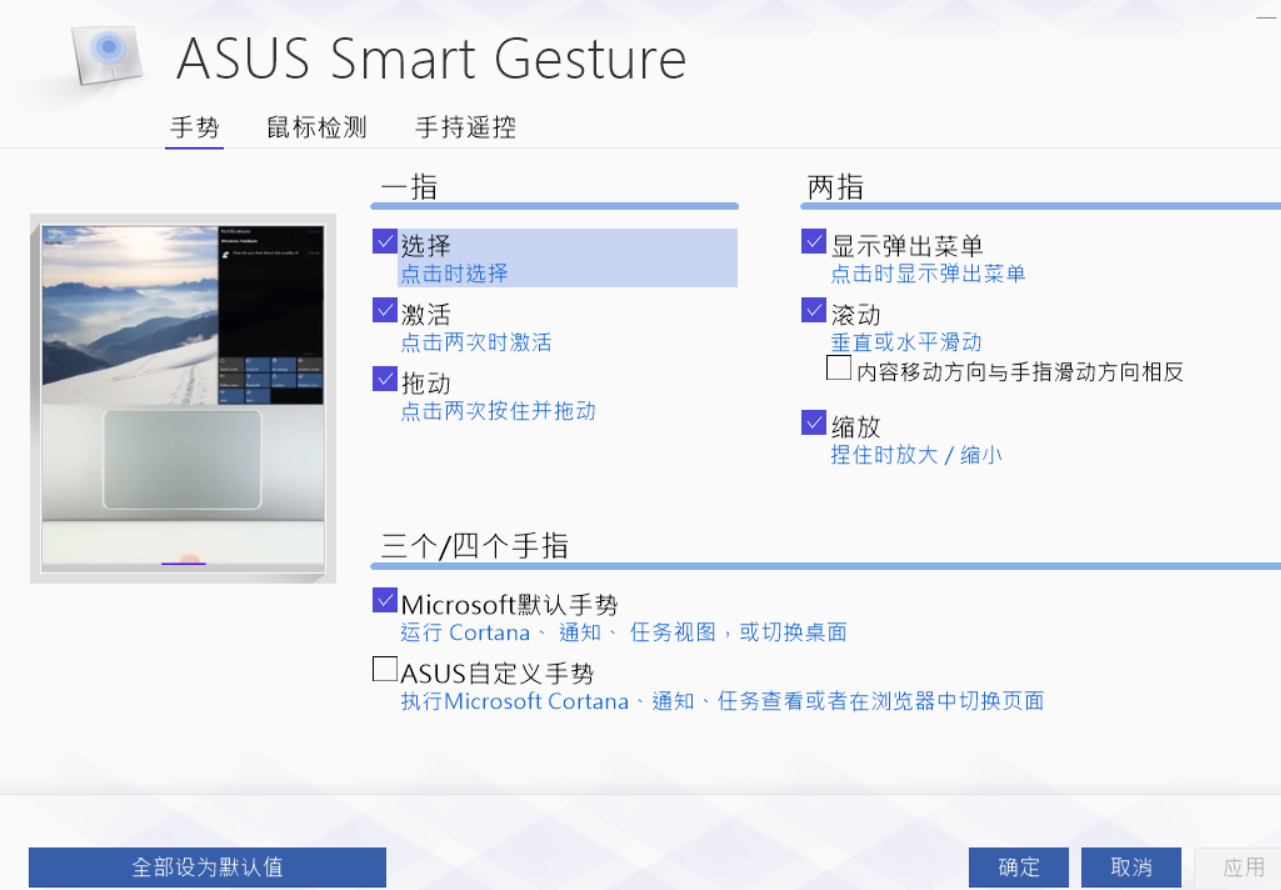This screenshot has width=1281, height=890.
Task: Uncheck the 选择 checkbox
Action: (x=385, y=242)
